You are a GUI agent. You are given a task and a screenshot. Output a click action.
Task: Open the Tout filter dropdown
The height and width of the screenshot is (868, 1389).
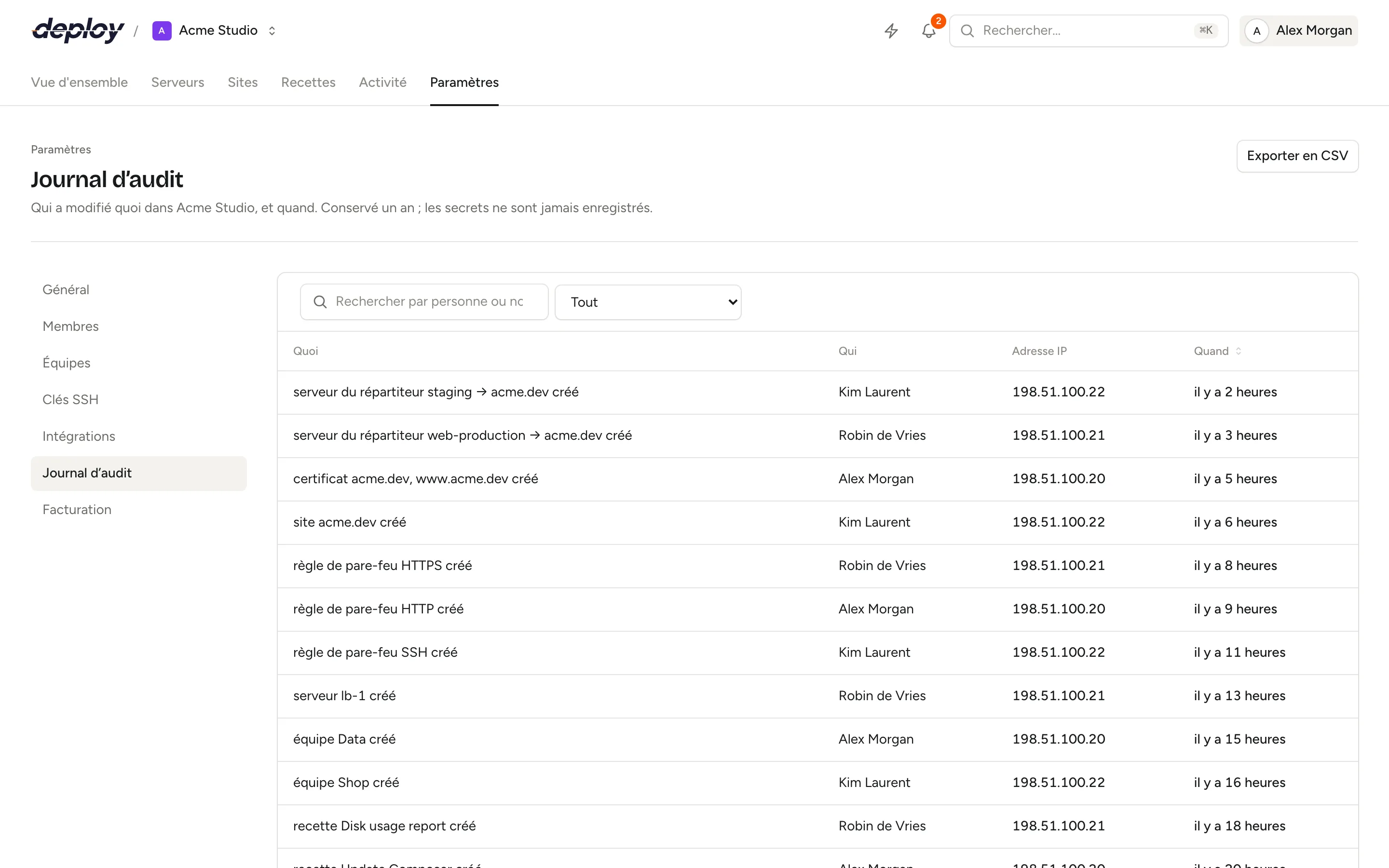click(648, 302)
